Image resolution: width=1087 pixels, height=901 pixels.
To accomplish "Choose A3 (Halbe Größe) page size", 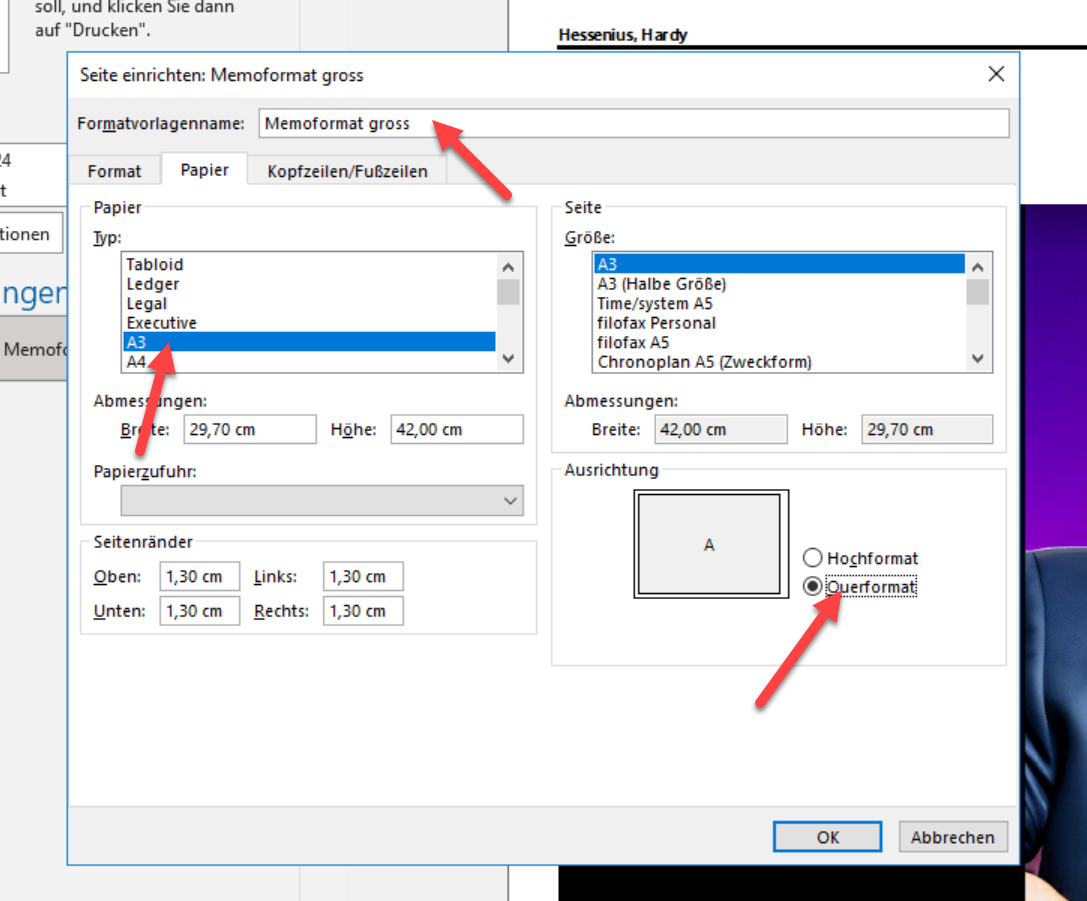I will [779, 283].
